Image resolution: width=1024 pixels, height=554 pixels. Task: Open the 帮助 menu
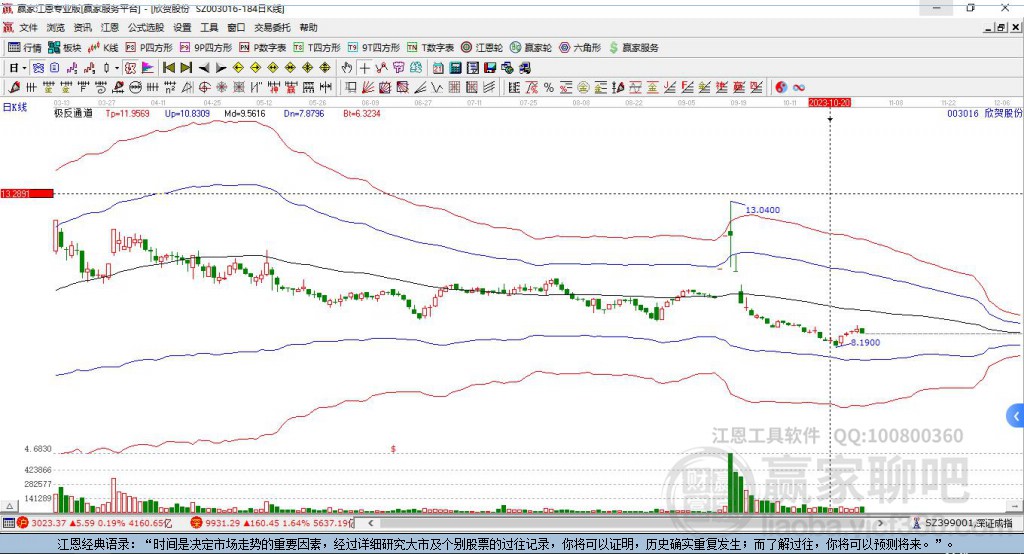click(x=308, y=27)
